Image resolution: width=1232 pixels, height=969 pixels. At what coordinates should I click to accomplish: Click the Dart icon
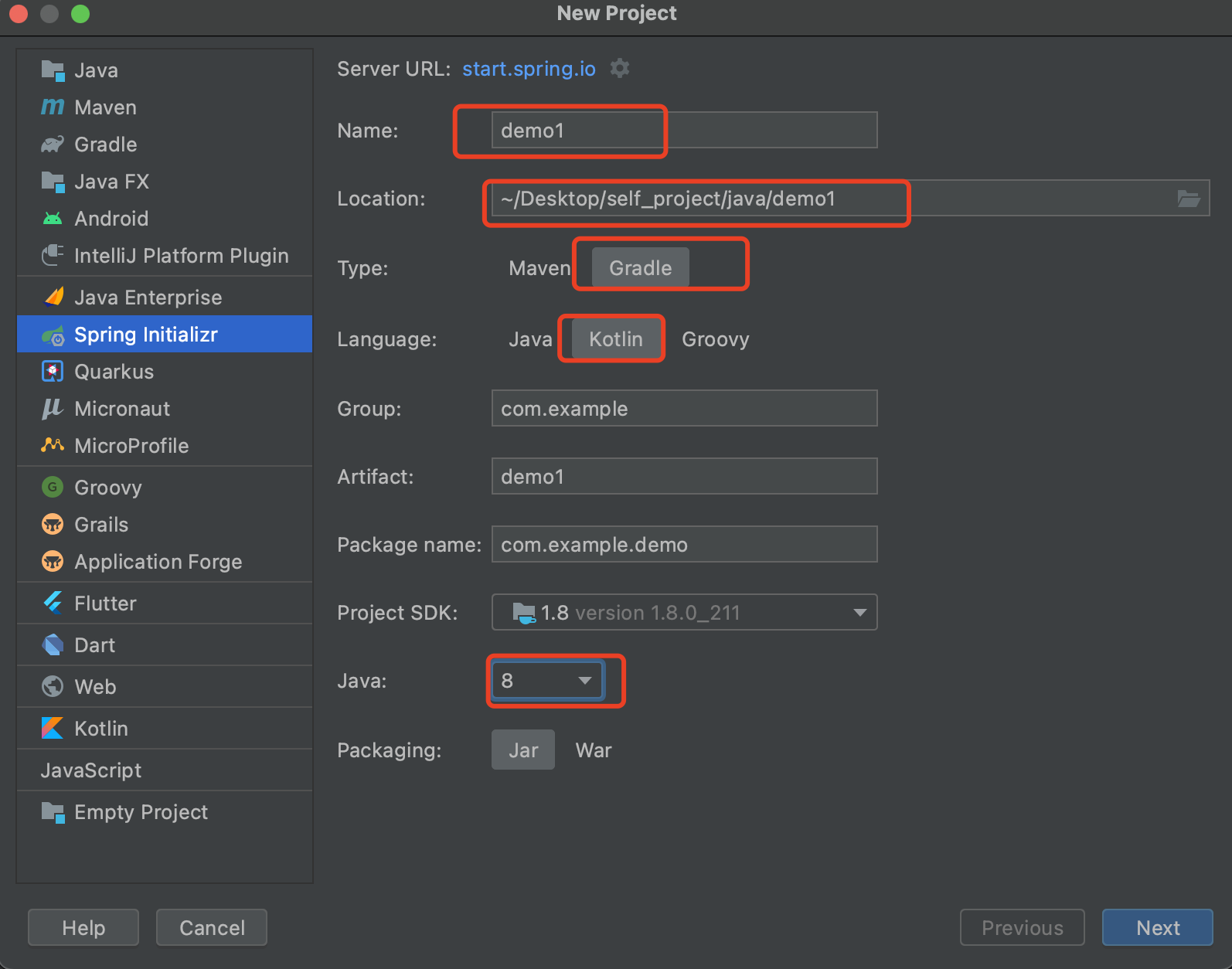53,644
